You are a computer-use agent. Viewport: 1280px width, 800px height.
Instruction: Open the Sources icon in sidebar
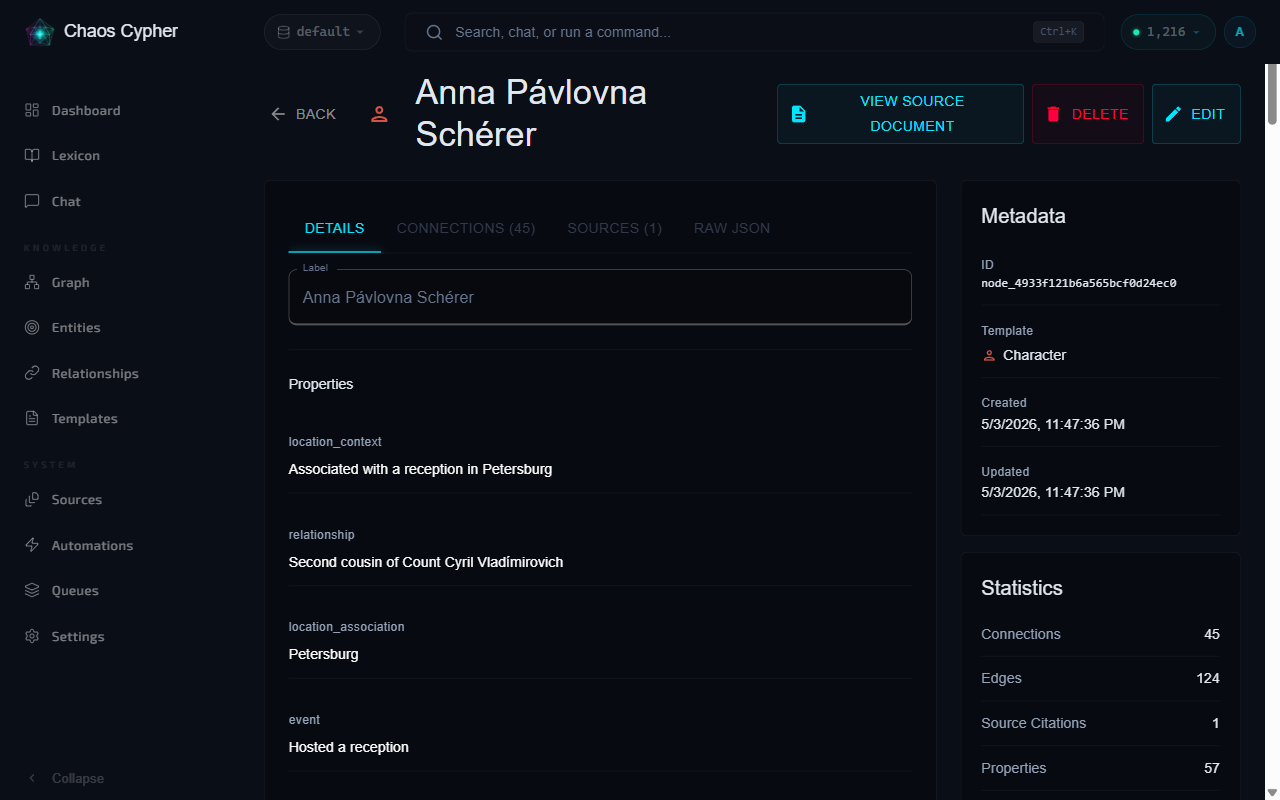point(32,500)
